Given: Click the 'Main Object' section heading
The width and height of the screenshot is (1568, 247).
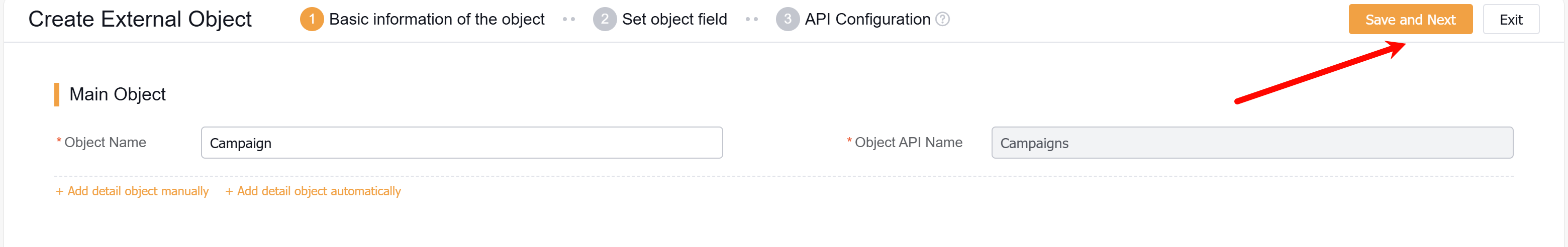Looking at the screenshot, I should pyautogui.click(x=117, y=94).
